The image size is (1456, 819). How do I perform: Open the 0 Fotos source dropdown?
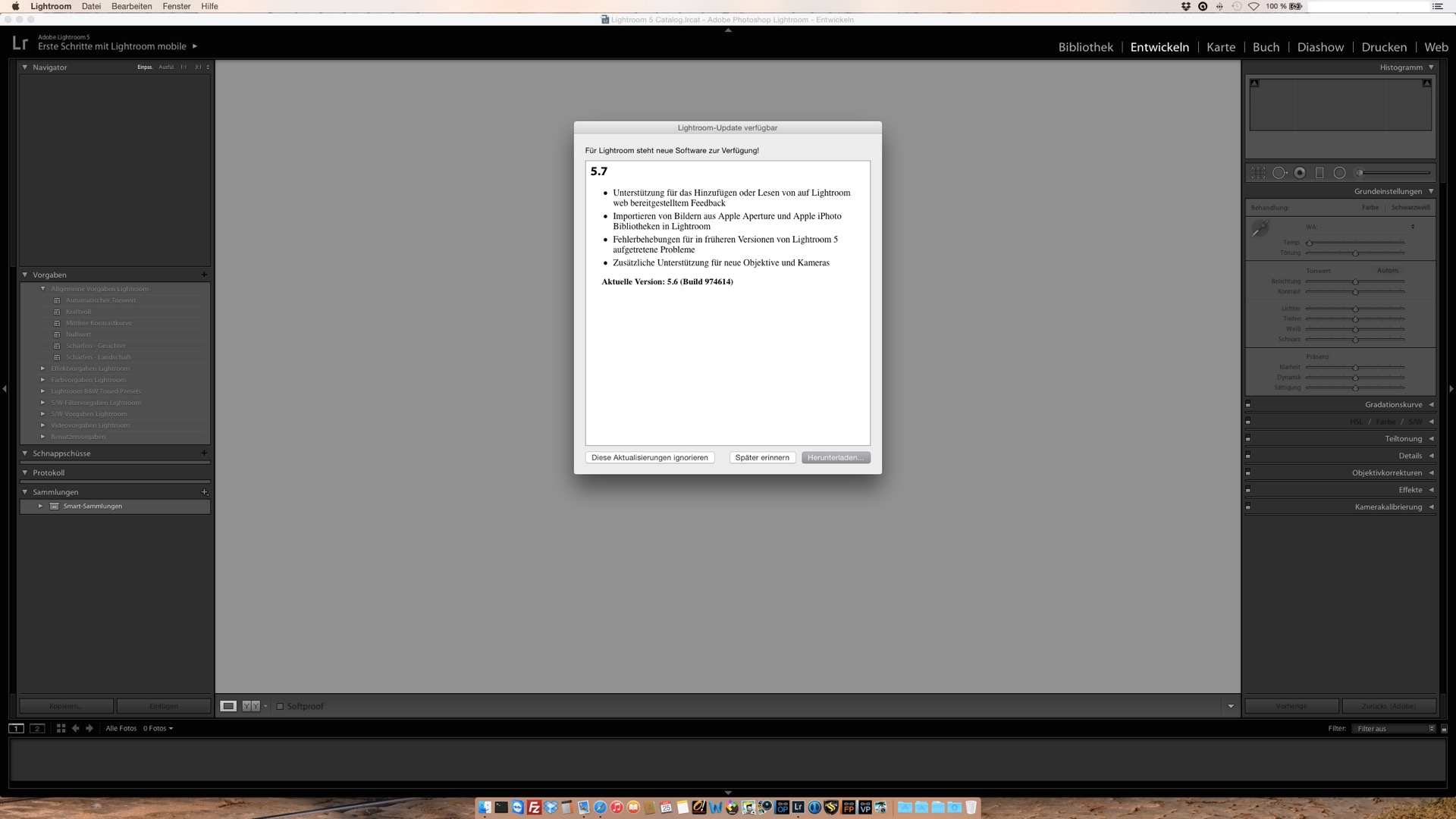click(158, 728)
